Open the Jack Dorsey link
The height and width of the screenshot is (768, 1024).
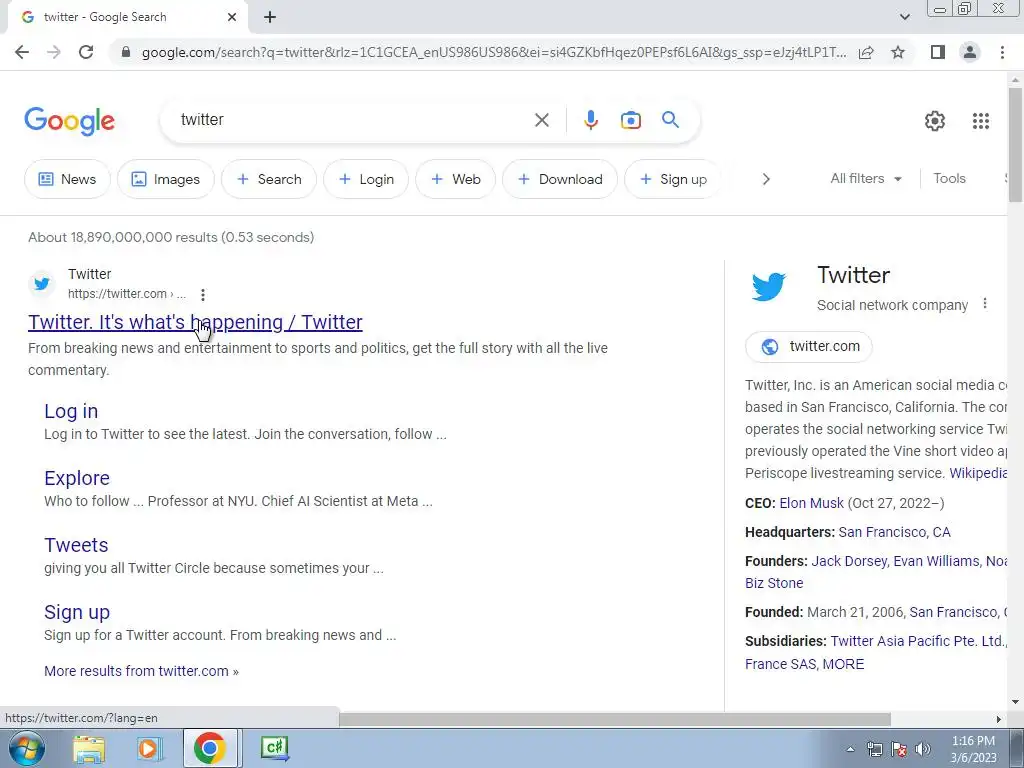coord(849,561)
